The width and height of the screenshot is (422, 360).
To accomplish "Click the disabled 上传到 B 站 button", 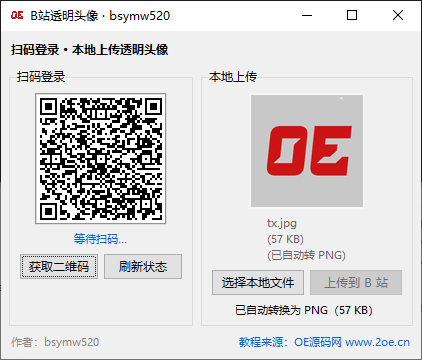I will coord(356,282).
